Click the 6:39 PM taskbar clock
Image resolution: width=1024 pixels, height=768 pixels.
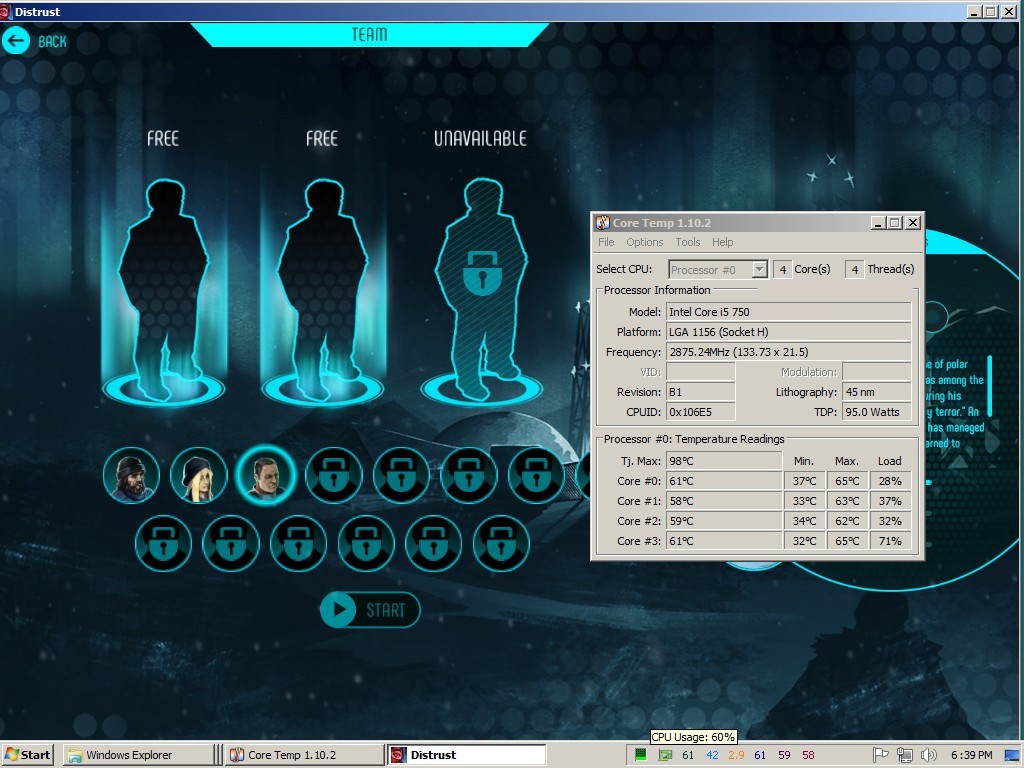971,755
